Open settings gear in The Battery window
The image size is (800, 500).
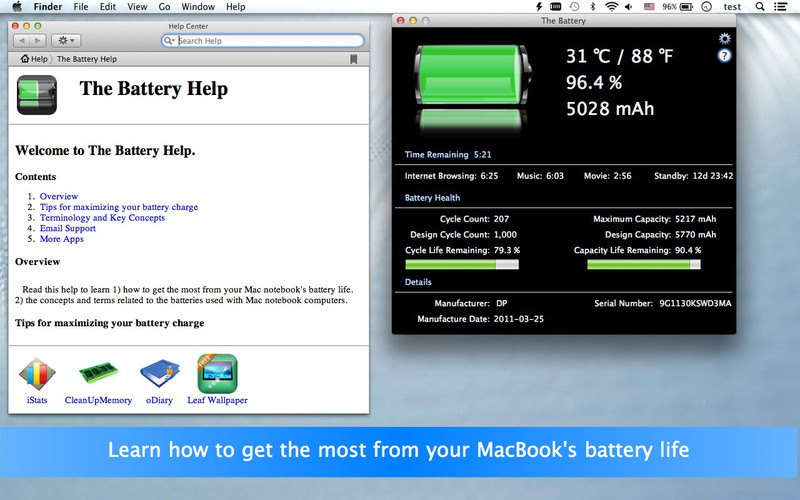pos(724,38)
